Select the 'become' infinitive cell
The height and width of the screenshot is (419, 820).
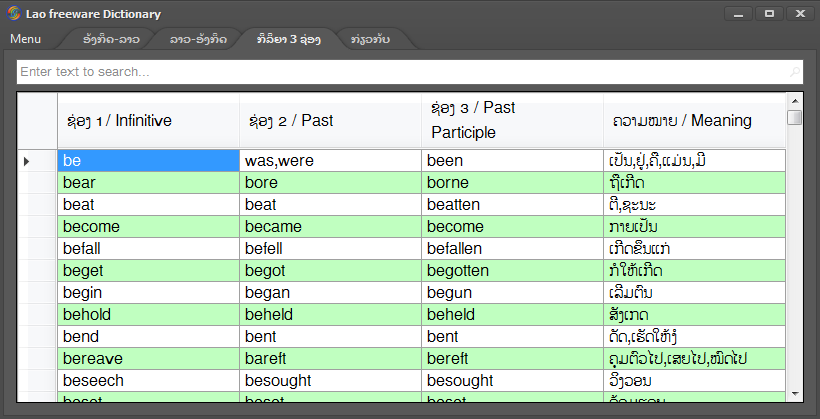pyautogui.click(x=147, y=226)
